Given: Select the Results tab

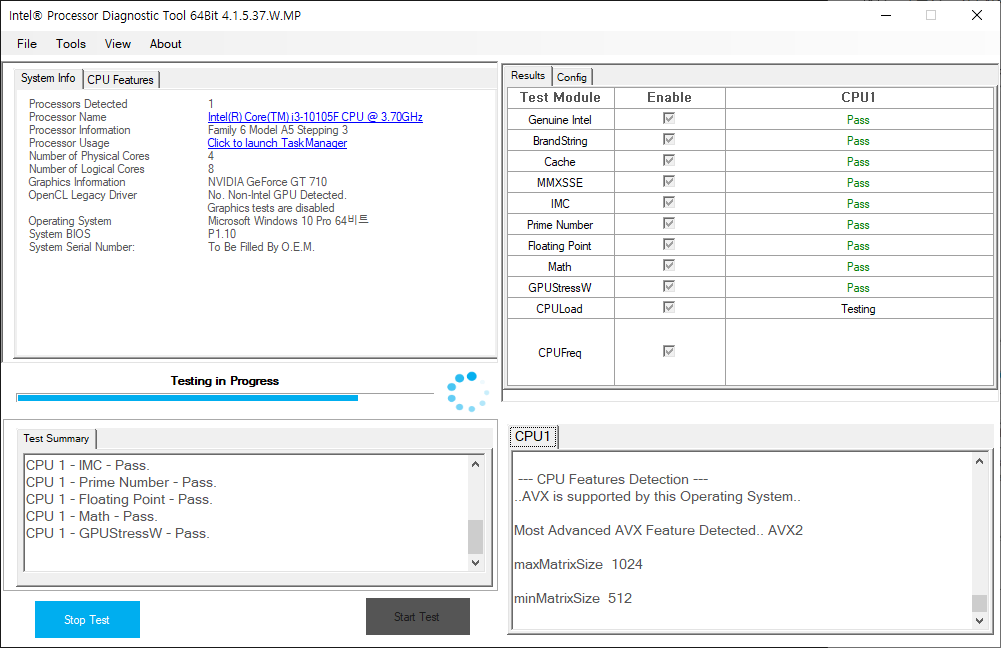Looking at the screenshot, I should [528, 75].
